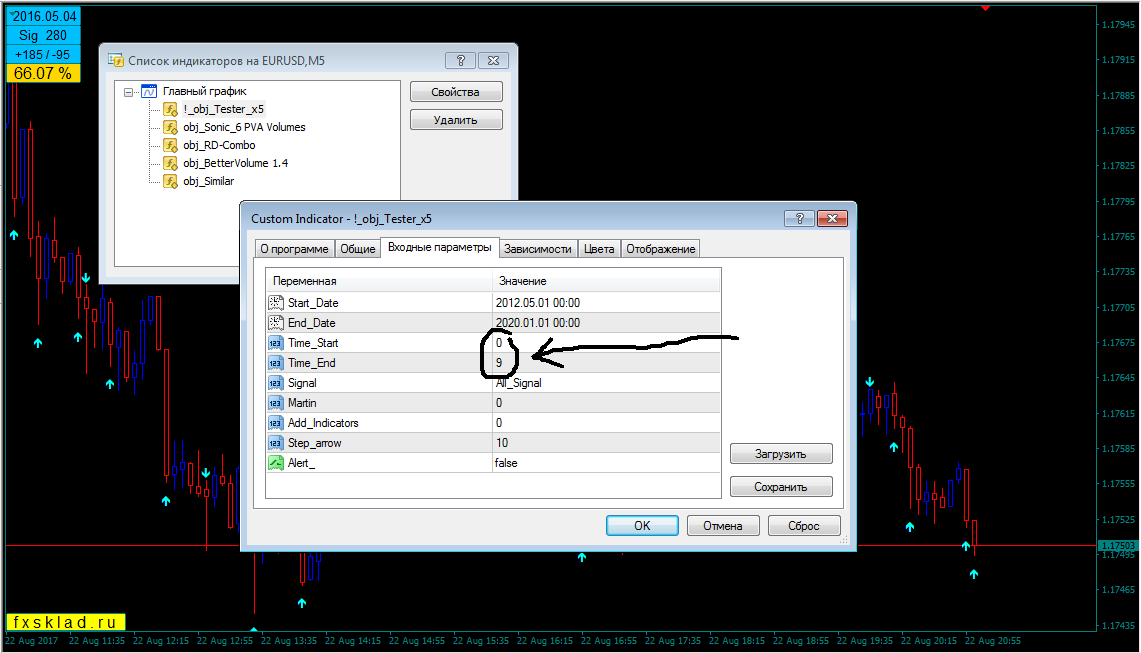Click the Start_Date datetime variable icon
Screen dimensions: 1141x653
[276, 303]
